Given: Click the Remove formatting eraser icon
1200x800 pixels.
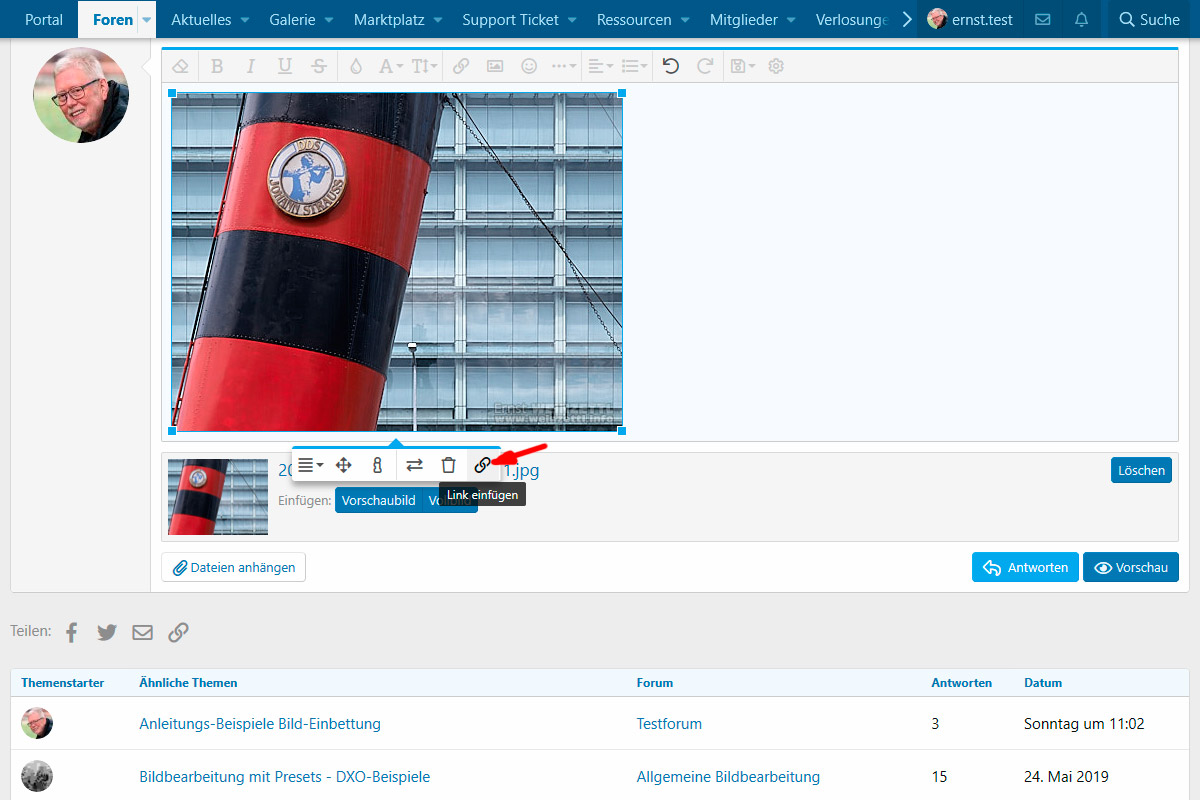Looking at the screenshot, I should (180, 66).
